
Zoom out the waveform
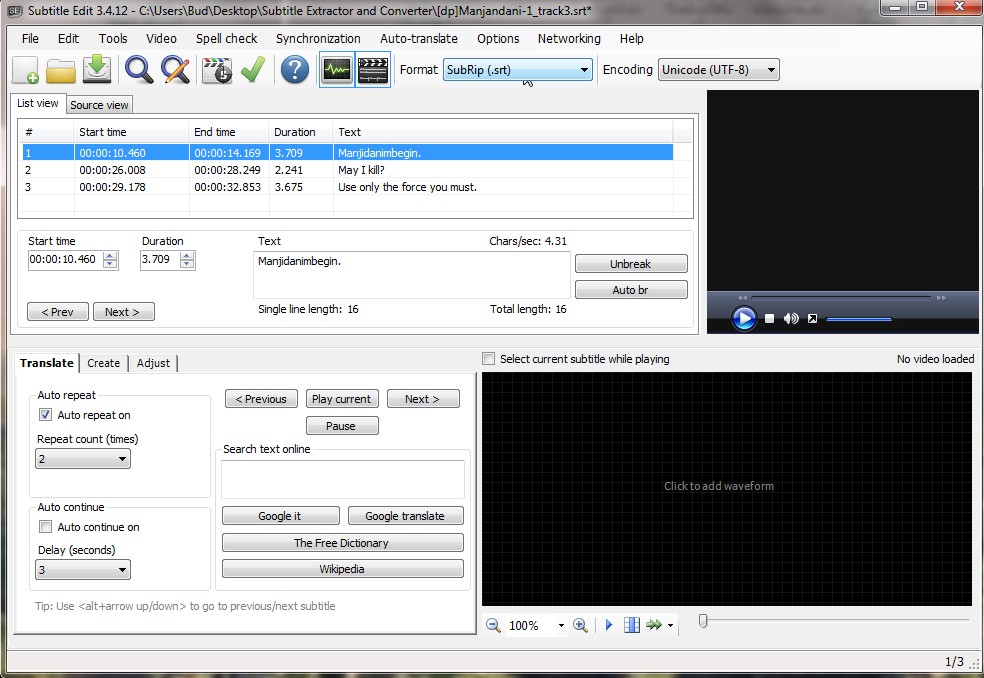(493, 625)
